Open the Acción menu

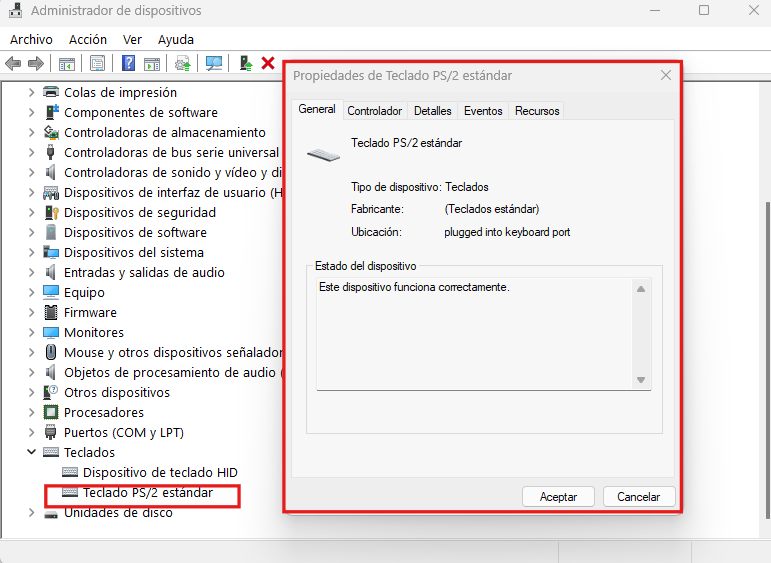click(88, 39)
